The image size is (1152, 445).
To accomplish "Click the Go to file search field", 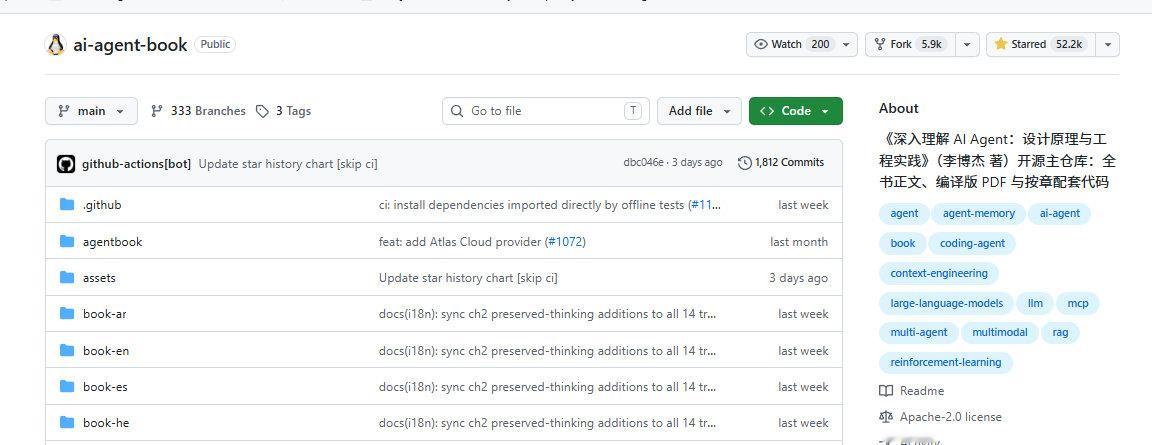I will click(x=546, y=111).
